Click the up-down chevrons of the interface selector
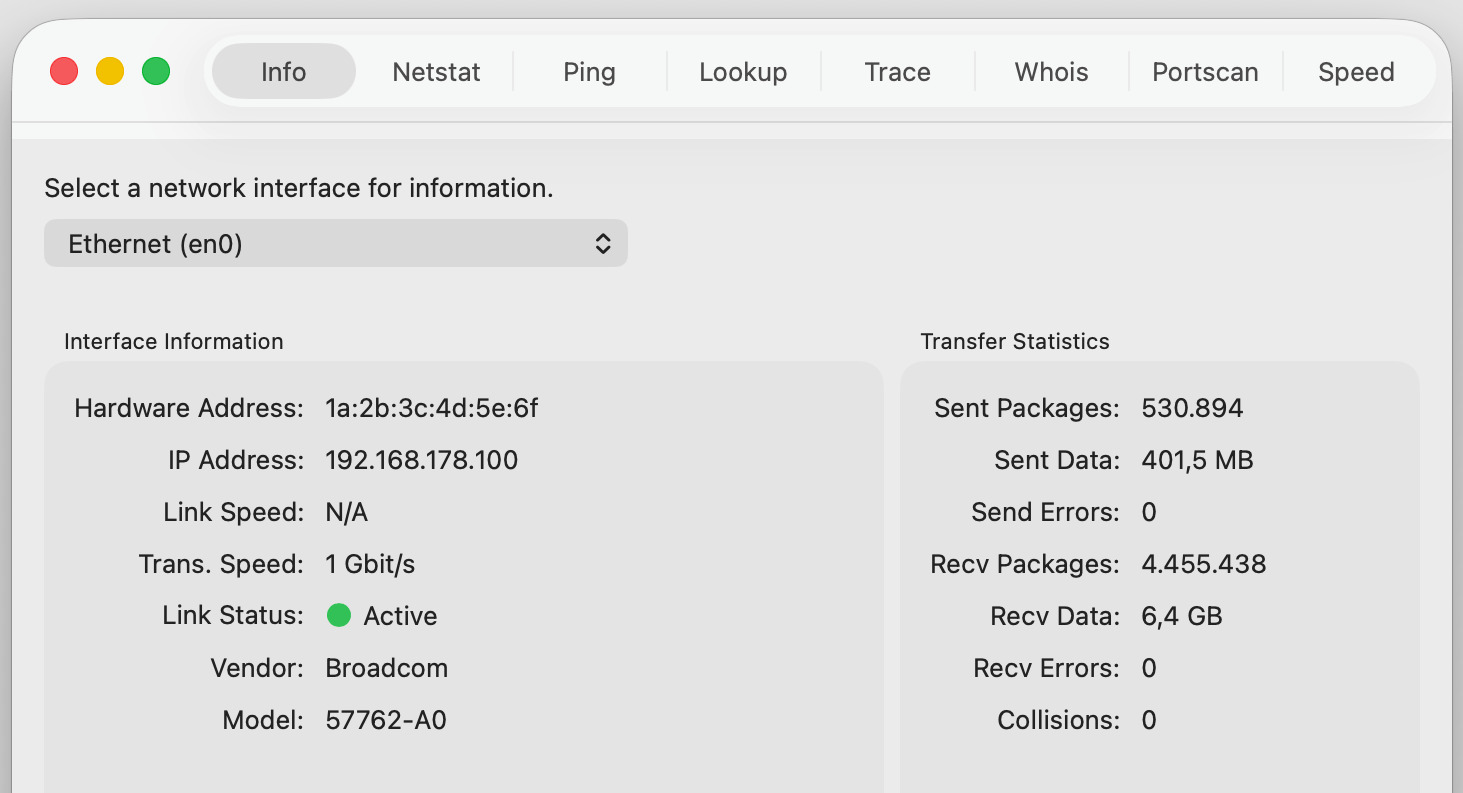The height and width of the screenshot is (793, 1463). click(603, 244)
